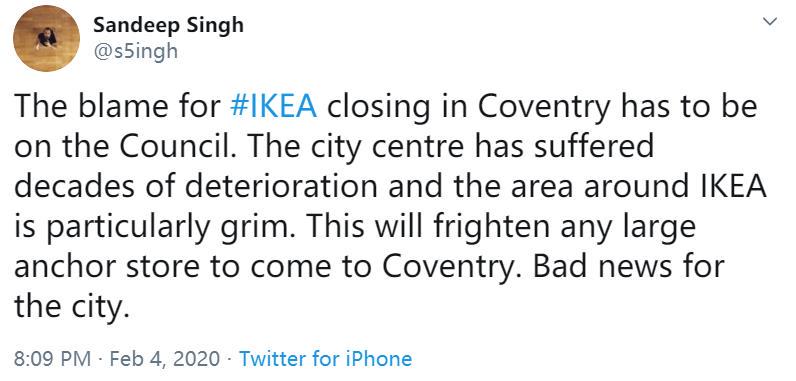Open Sandeep Singh's profile picture
796x381 pixels.
(x=46, y=39)
